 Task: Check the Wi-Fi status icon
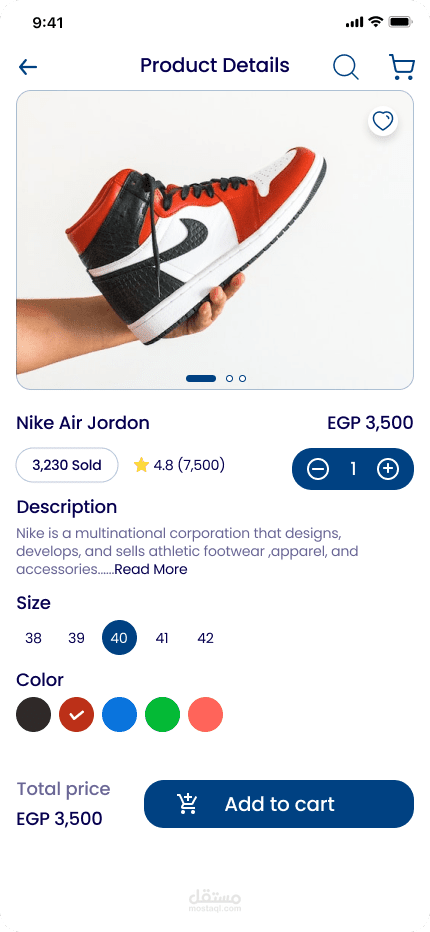375,22
